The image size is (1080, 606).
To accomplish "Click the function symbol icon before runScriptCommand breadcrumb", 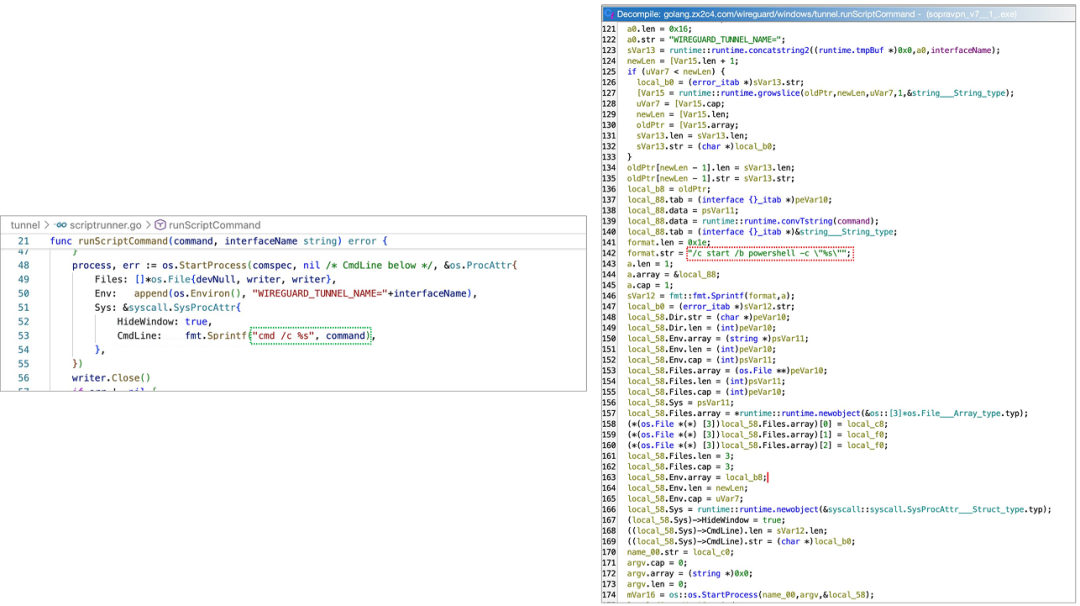I will [x=160, y=225].
